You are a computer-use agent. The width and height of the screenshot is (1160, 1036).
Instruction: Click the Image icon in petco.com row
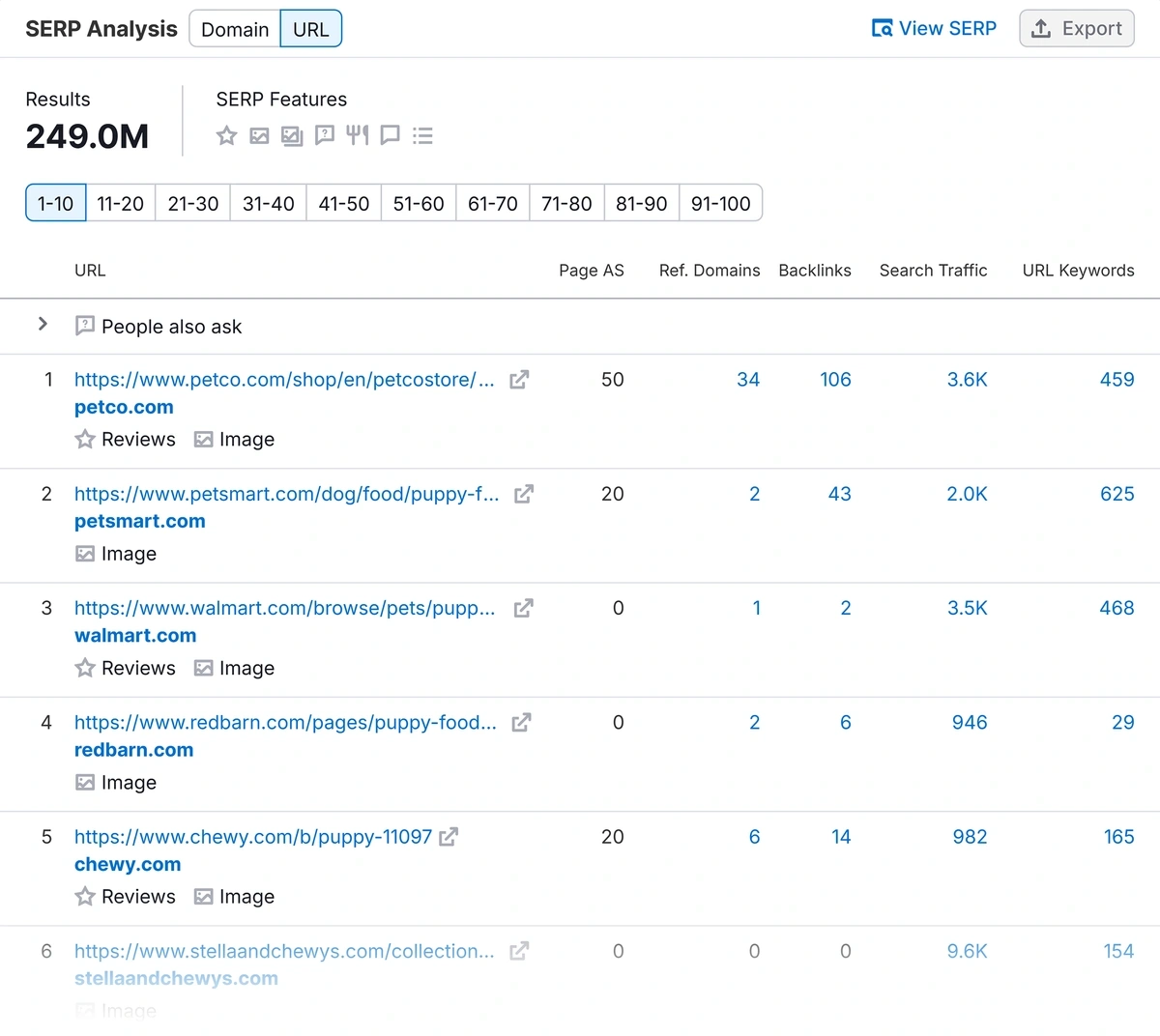[203, 439]
